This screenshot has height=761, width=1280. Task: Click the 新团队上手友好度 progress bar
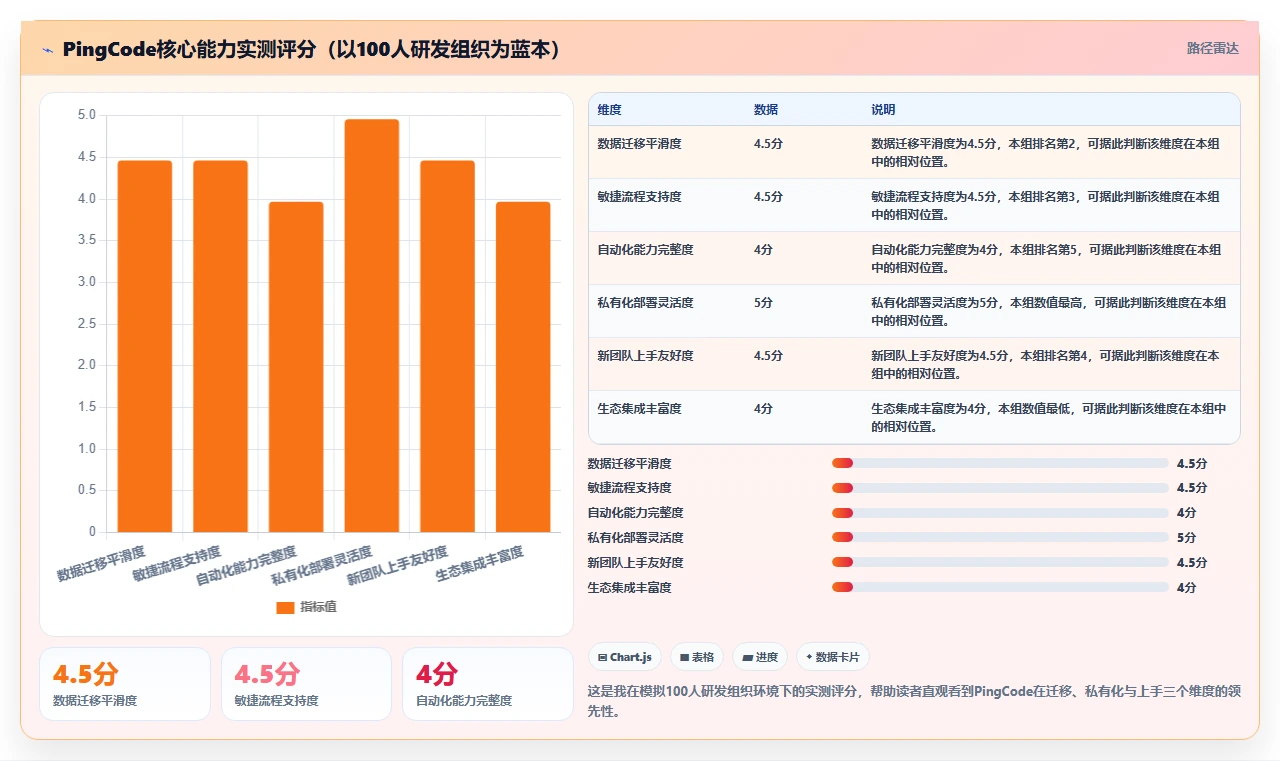(x=1000, y=563)
